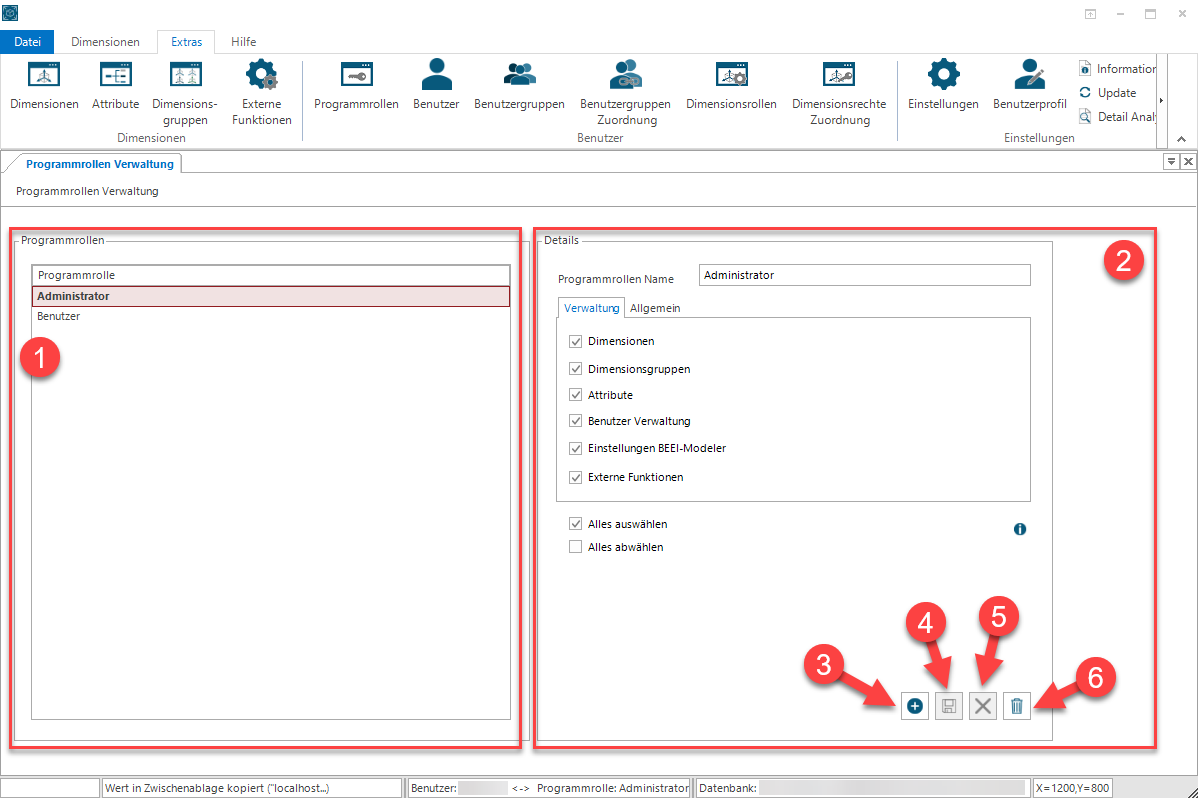Select the Benutzer role row
Viewport: 1198px width, 798px height.
click(x=270, y=316)
